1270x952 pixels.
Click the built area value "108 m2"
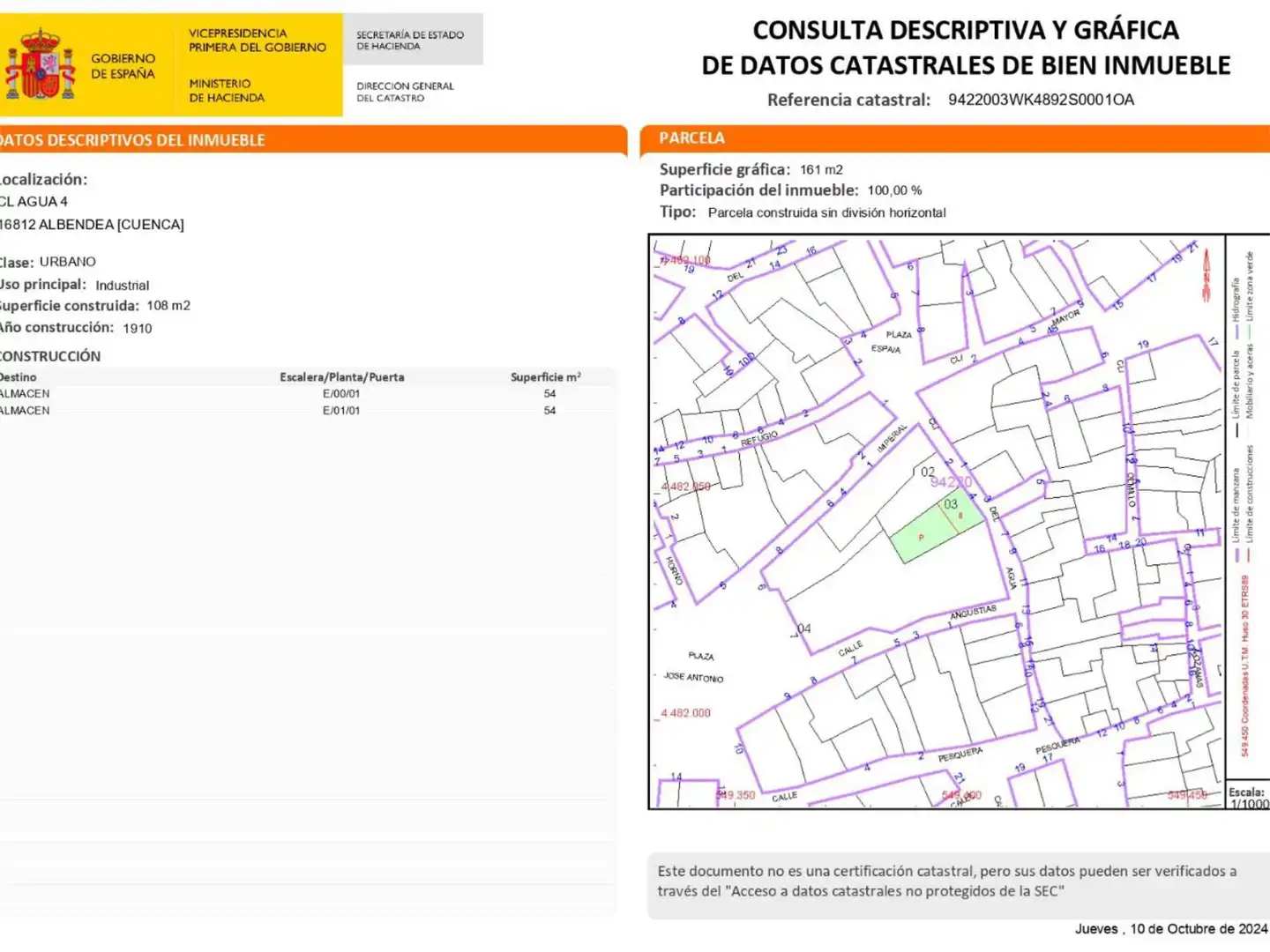(x=168, y=306)
